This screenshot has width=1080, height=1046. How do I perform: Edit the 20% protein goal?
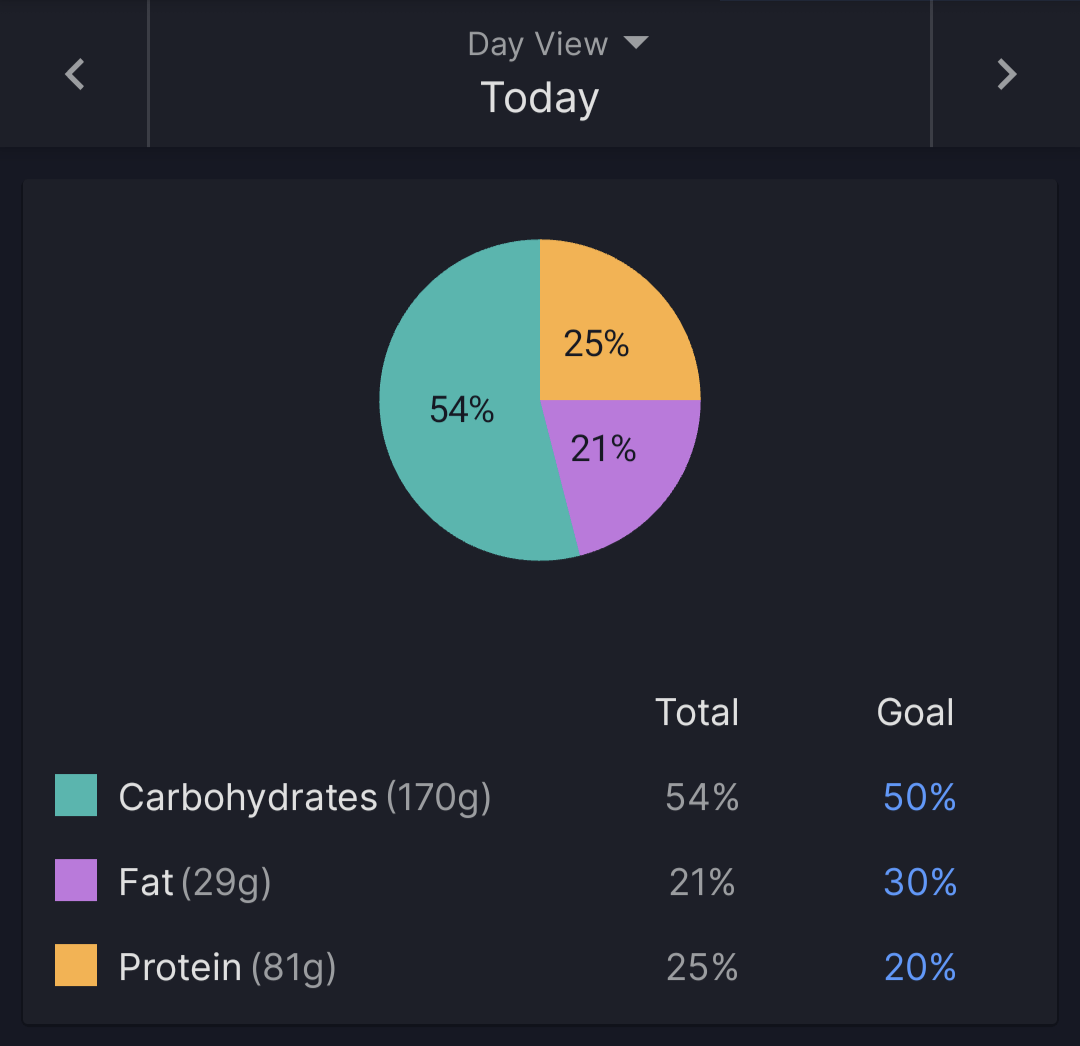(920, 967)
